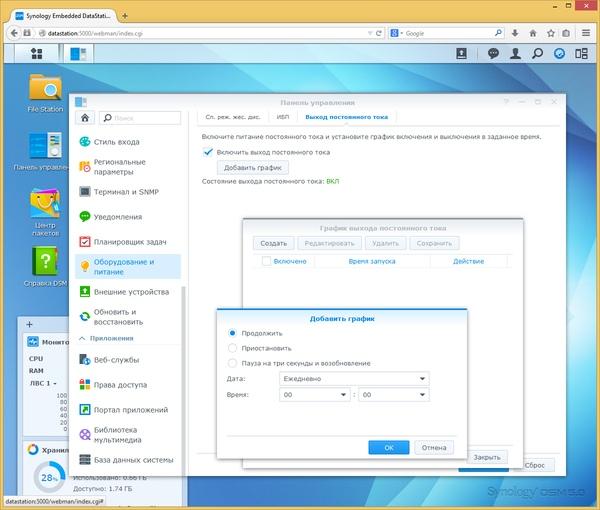Image resolution: width=600 pixels, height=510 pixels.
Task: Switch to Сп. реж. жес. дис. tab
Action: coord(233,117)
